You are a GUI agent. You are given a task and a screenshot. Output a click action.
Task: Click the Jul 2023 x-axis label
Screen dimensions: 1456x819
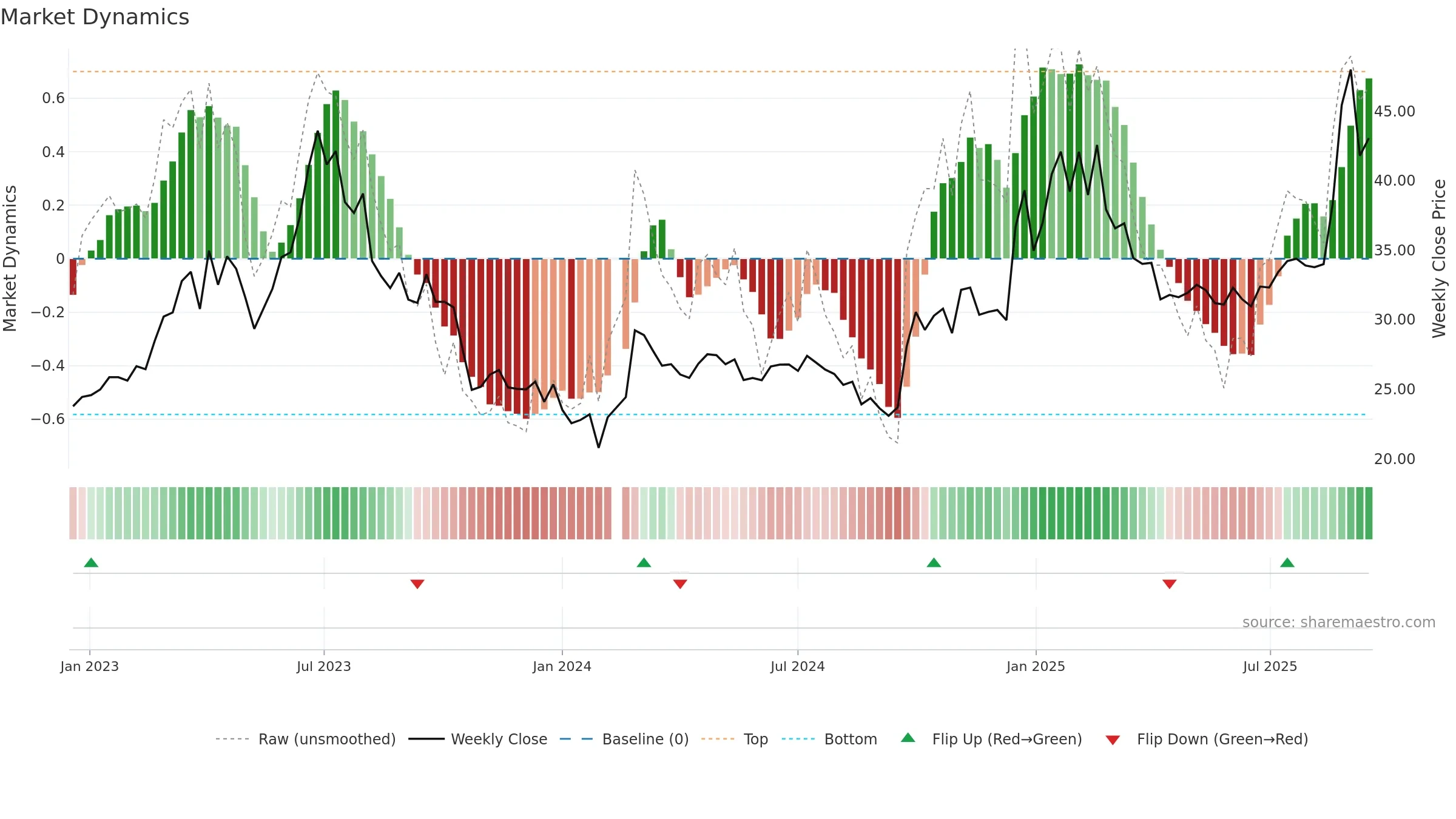pos(324,666)
